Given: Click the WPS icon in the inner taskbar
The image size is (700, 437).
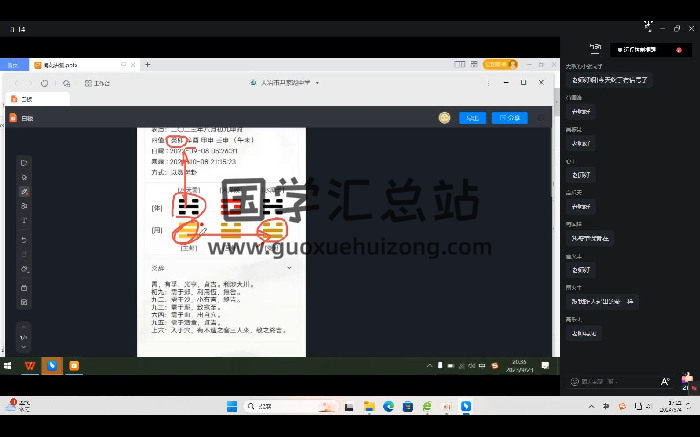Looking at the screenshot, I should click(x=30, y=366).
